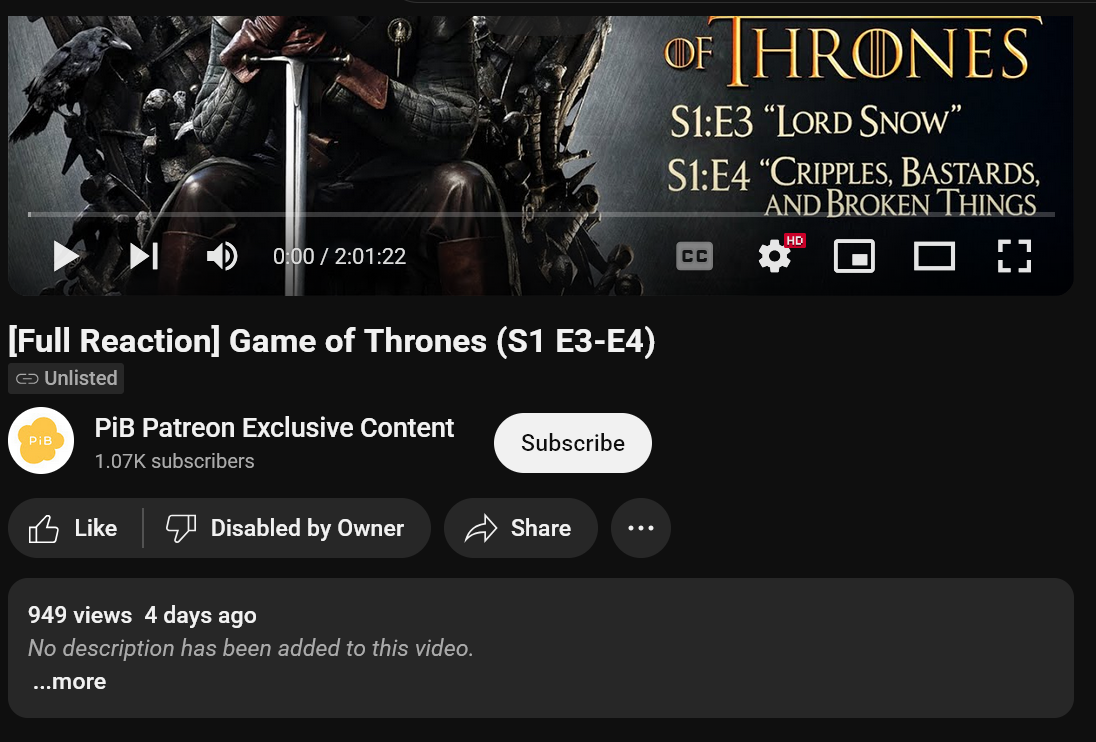Share this video
This screenshot has width=1096, height=742.
pyautogui.click(x=521, y=528)
